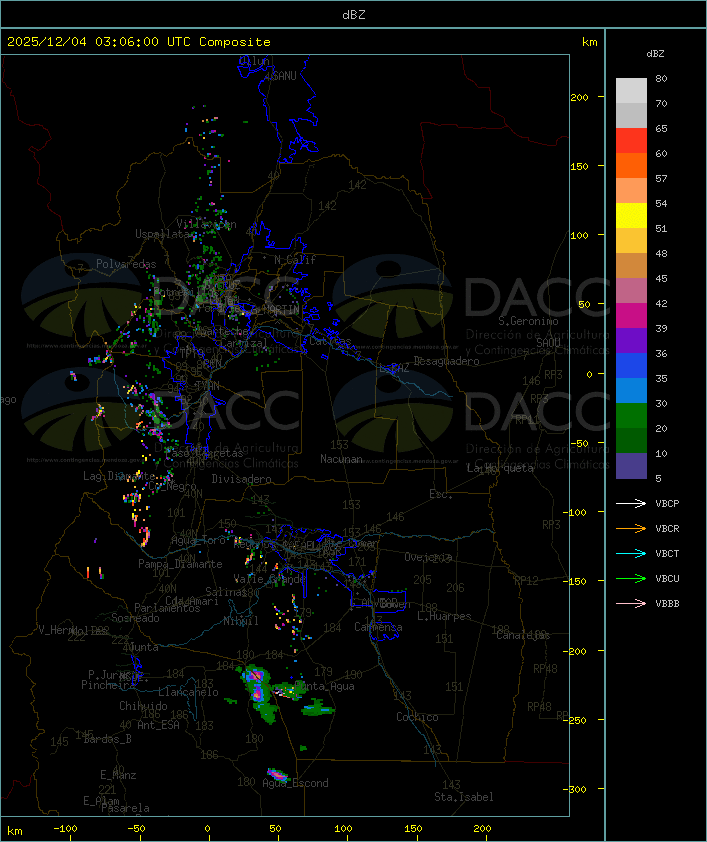The width and height of the screenshot is (707, 842).
Task: Click the -300 tick on the vertical axis
Action: pos(574,789)
